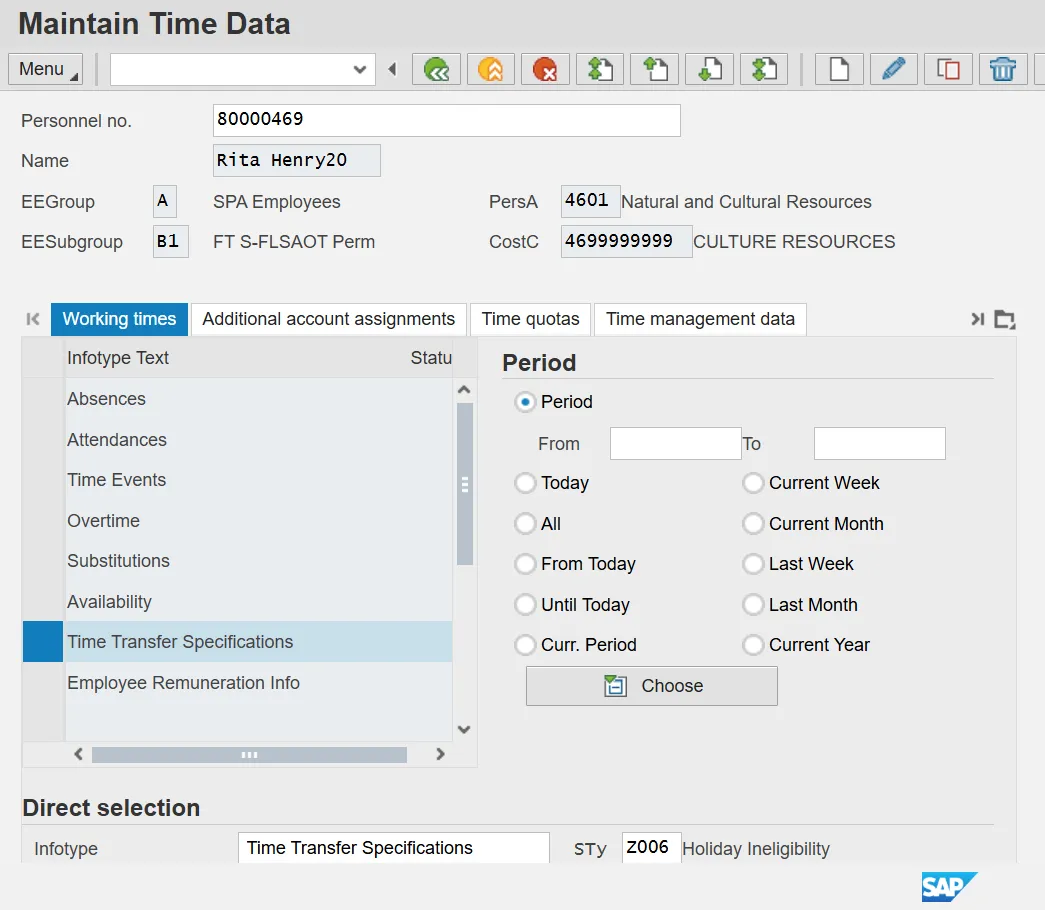Click the trash can Delete icon
This screenshot has width=1045, height=910.
point(1002,69)
